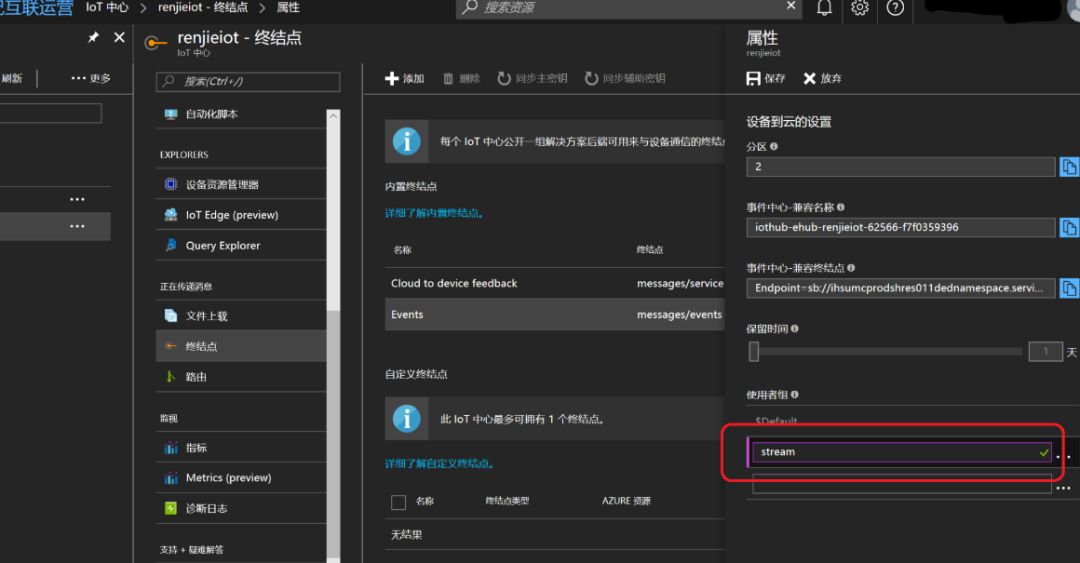Click the 保存 save button

click(765, 79)
